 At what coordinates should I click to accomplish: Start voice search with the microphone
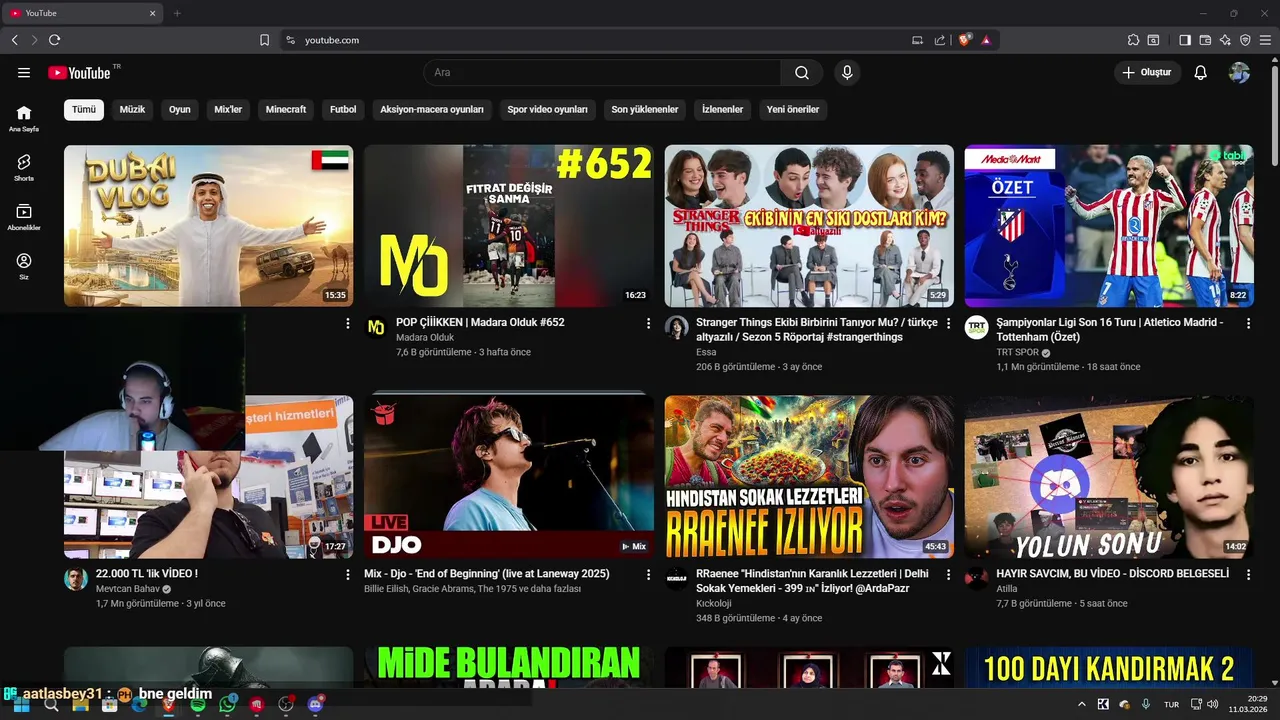click(x=847, y=73)
